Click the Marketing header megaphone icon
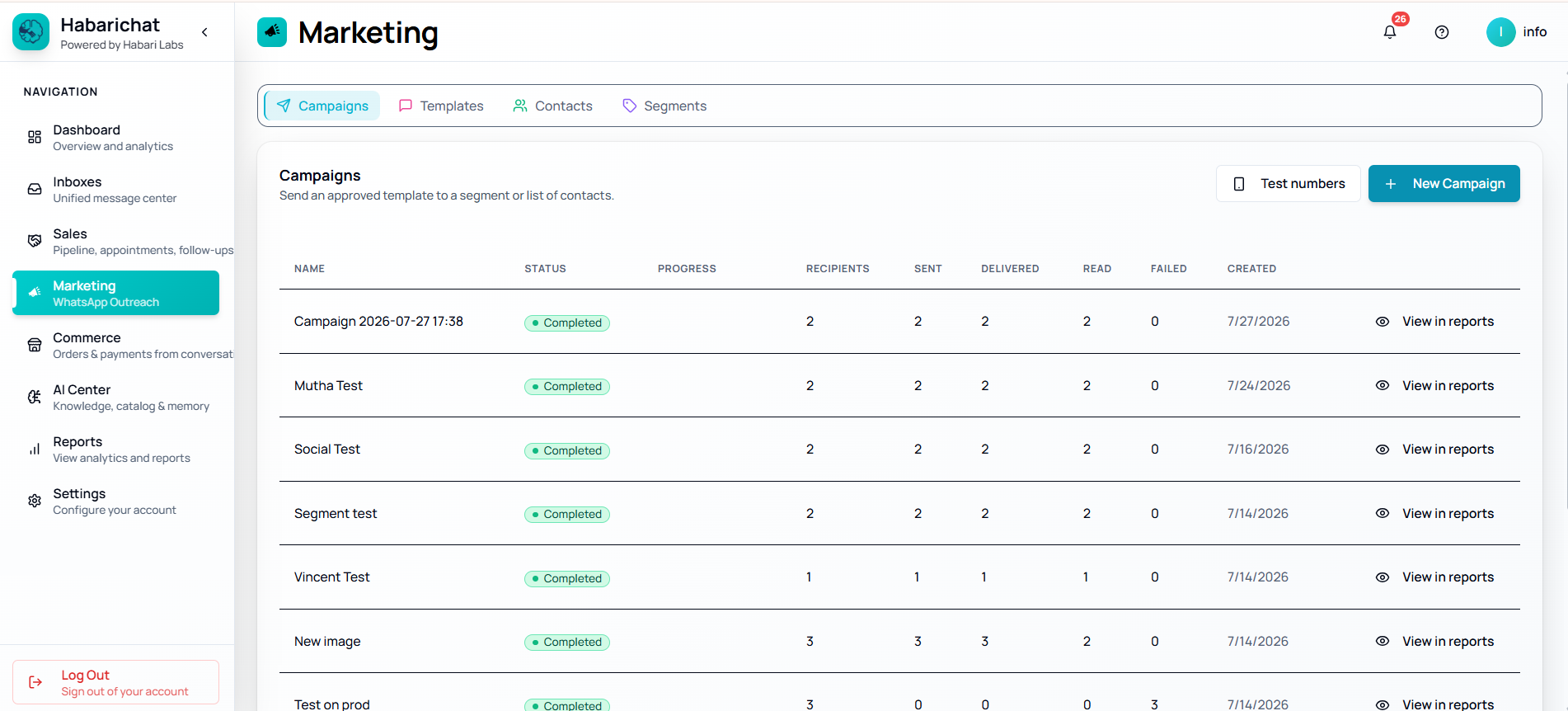 pos(272,32)
